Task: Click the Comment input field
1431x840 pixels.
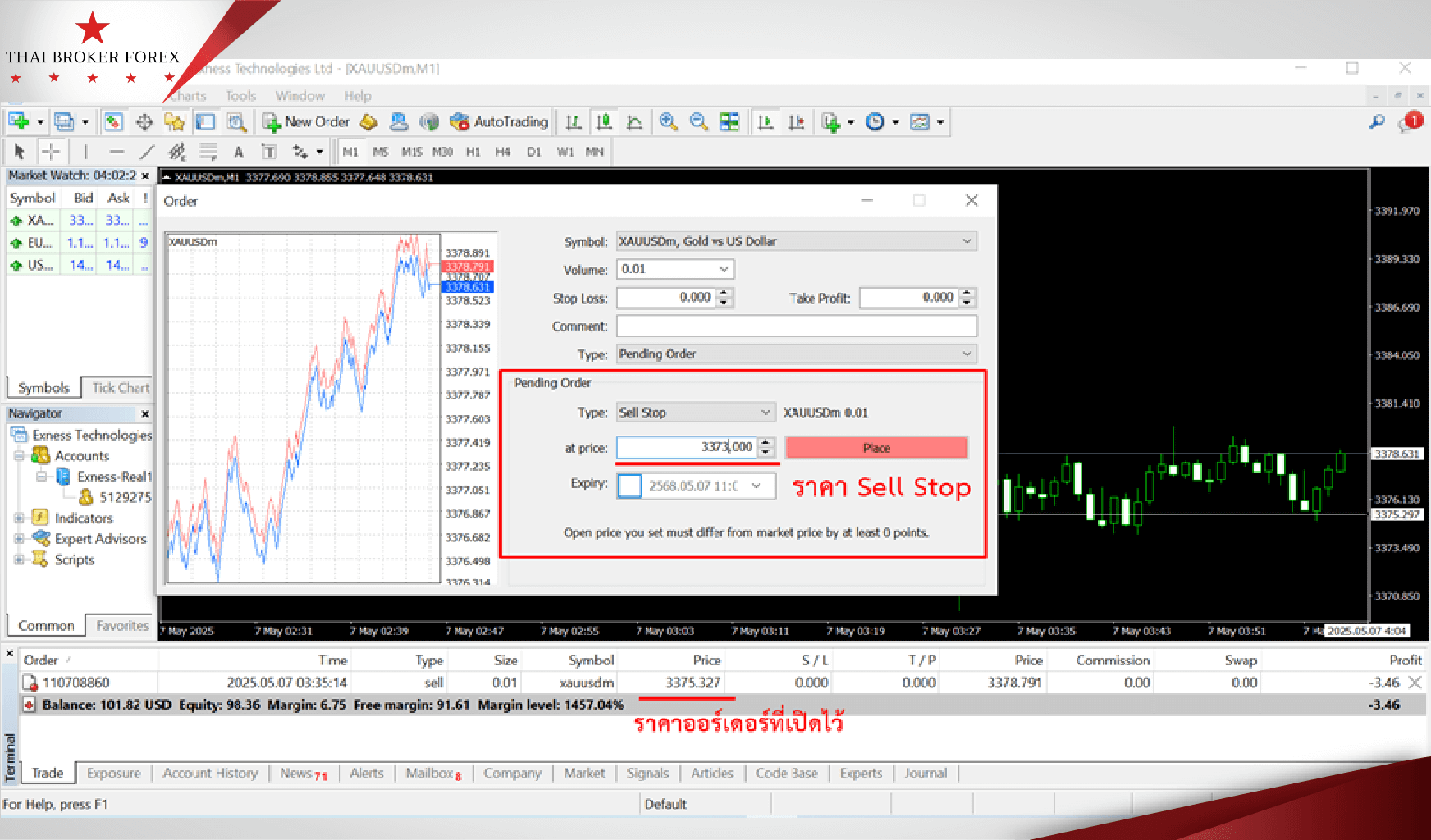Action: click(x=797, y=326)
